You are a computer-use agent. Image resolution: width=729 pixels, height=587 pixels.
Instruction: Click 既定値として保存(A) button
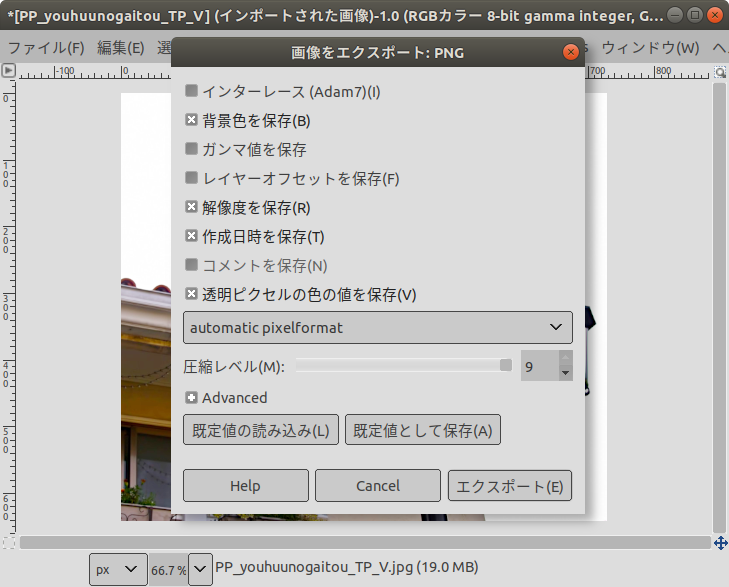tap(423, 430)
